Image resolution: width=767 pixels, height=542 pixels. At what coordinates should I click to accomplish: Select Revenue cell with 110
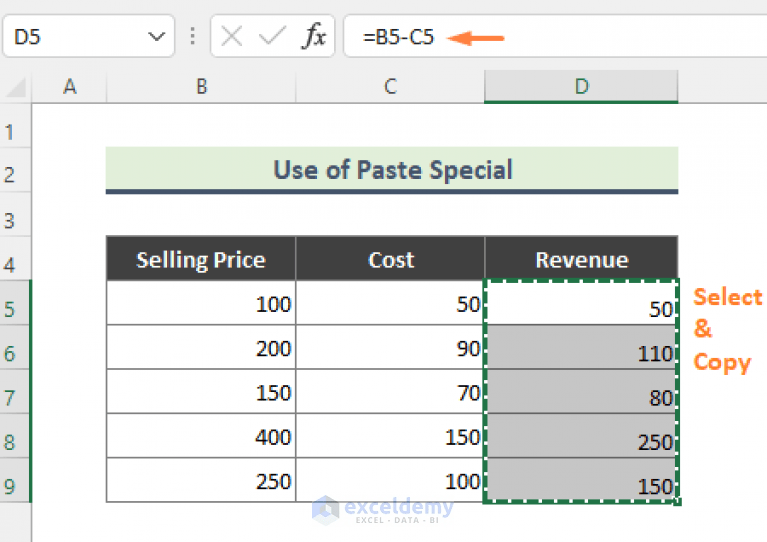point(581,347)
